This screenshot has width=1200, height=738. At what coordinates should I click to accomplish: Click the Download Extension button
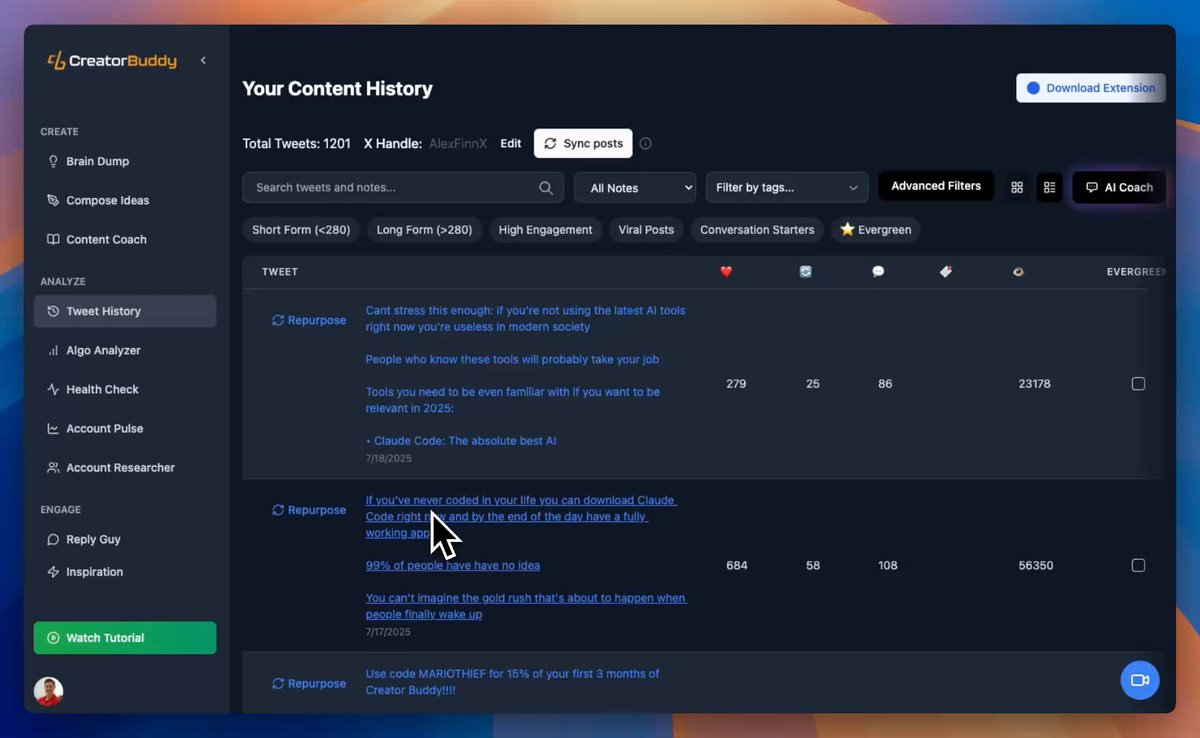click(1091, 88)
